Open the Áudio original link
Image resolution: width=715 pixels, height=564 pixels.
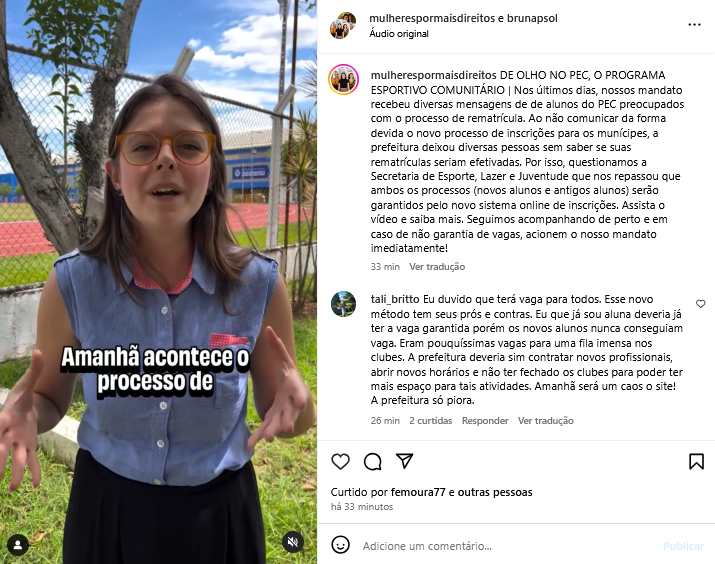pos(399,34)
